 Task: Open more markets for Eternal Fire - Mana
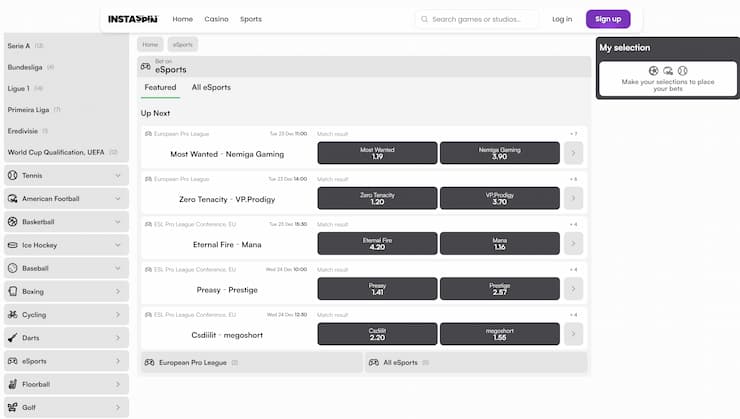pos(573,243)
